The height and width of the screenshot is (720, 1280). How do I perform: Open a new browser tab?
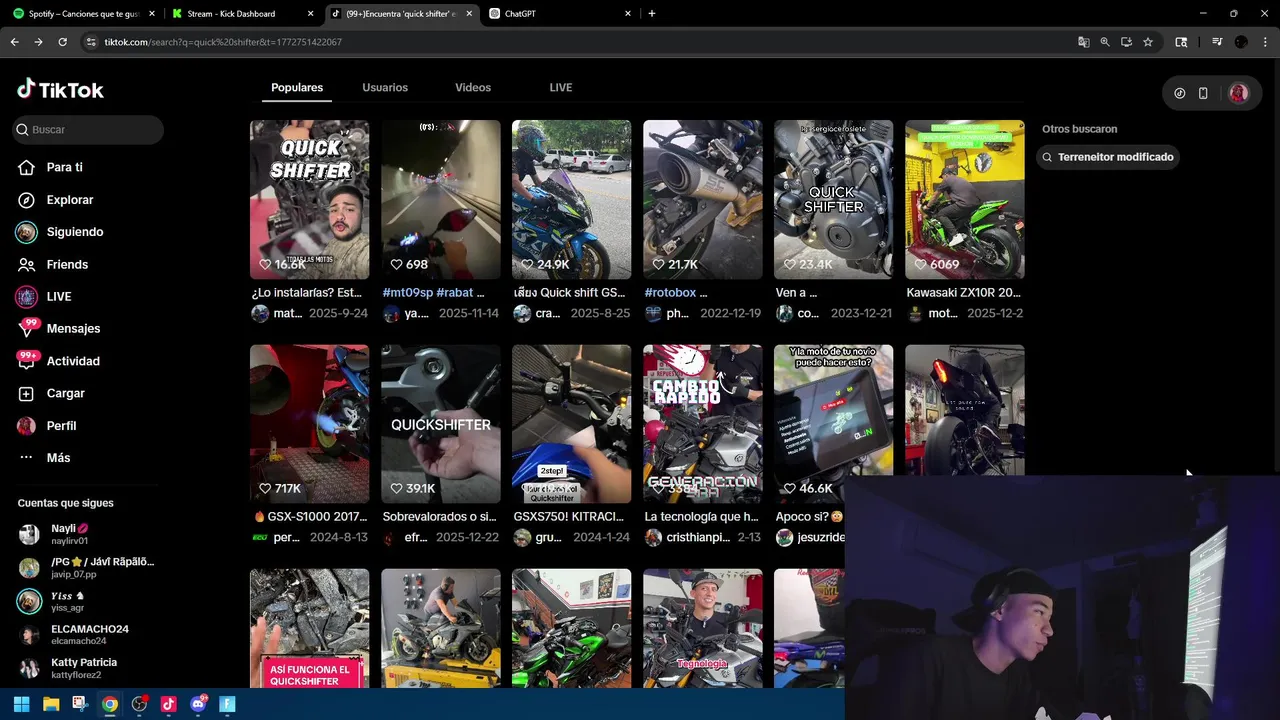coord(652,14)
